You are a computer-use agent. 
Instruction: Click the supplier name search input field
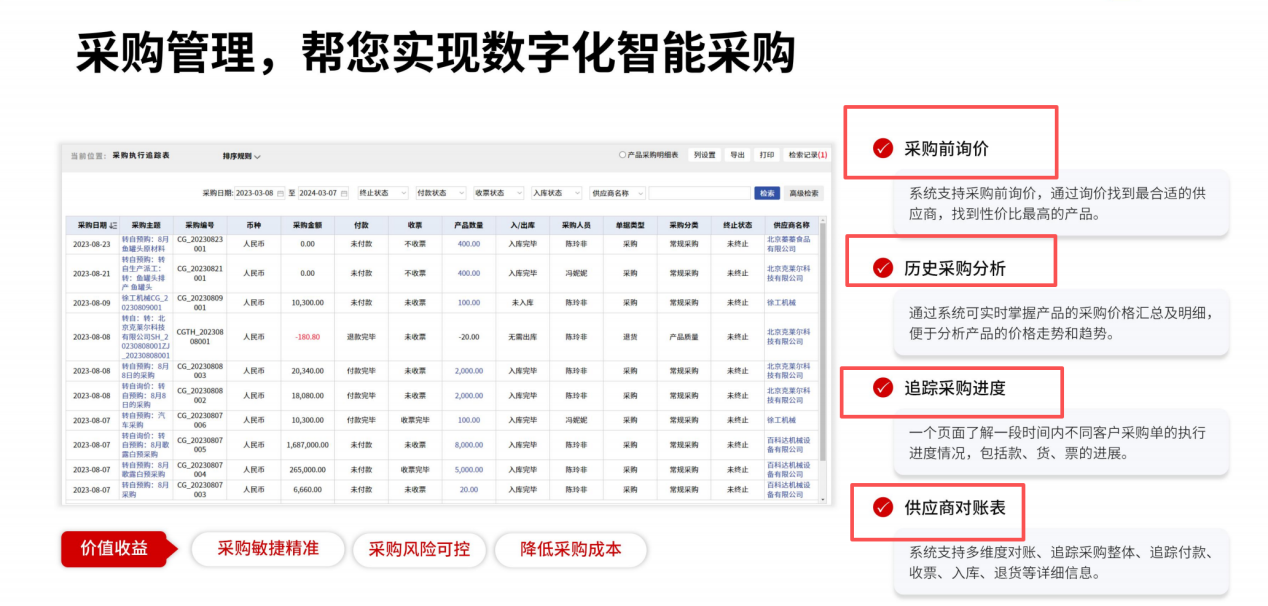pyautogui.click(x=700, y=191)
